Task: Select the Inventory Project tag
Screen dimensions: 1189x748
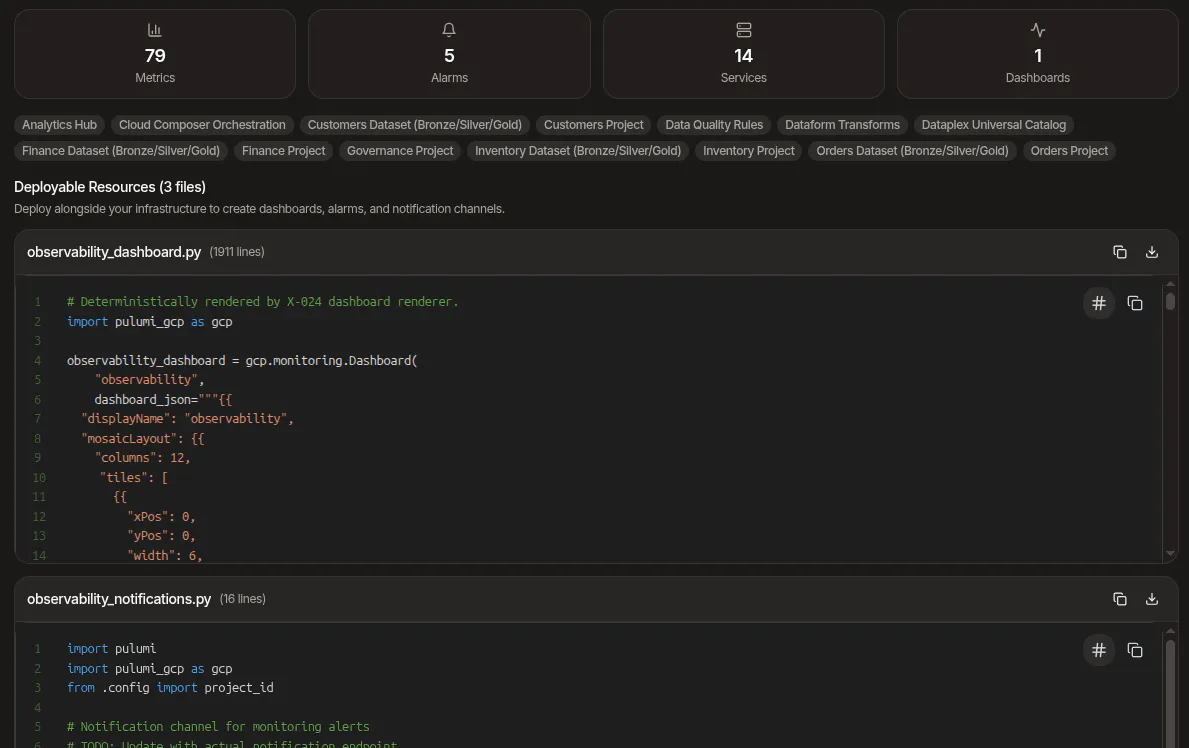Action: (748, 151)
